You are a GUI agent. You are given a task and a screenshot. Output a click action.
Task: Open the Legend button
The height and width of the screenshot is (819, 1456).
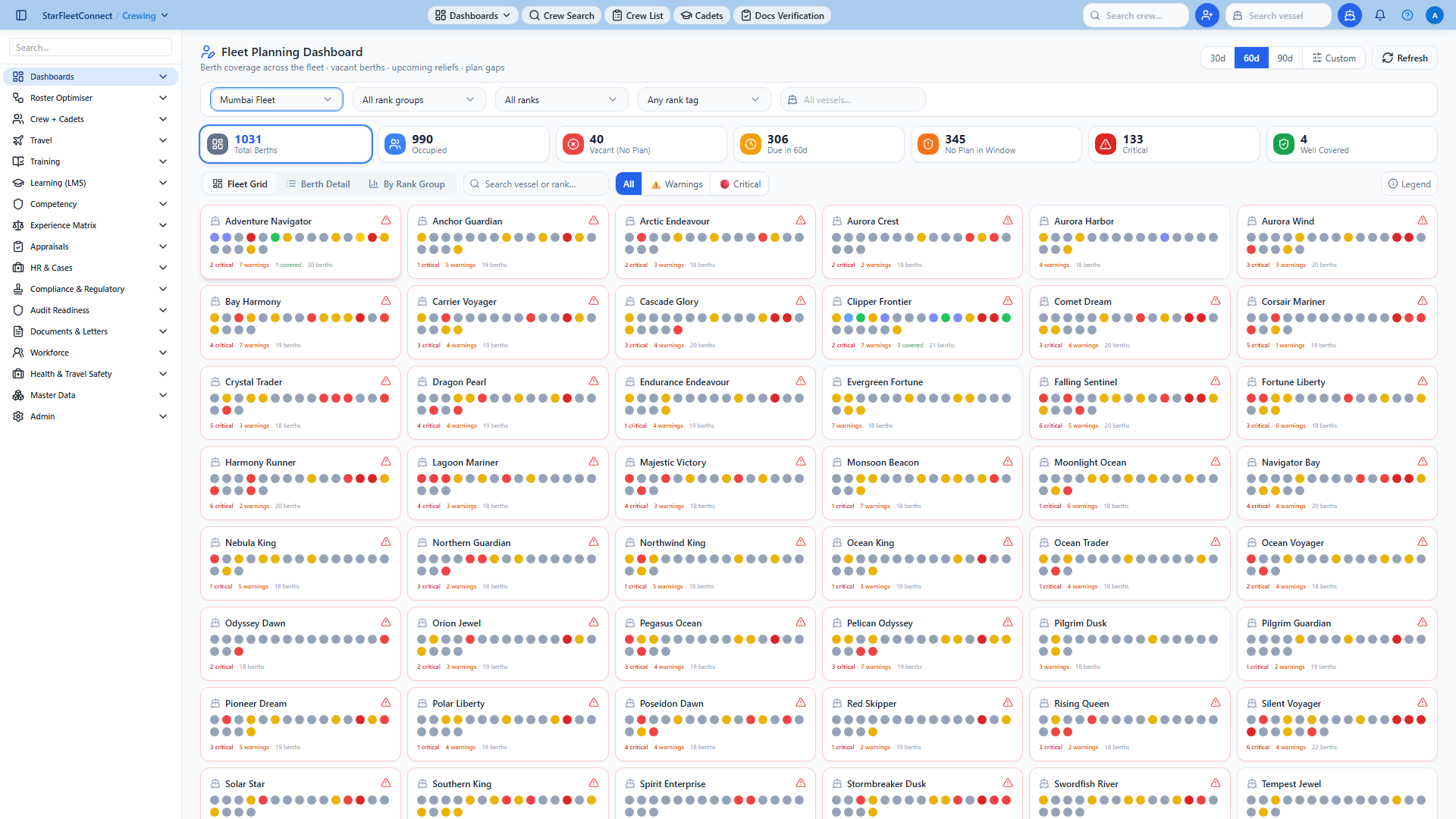tap(1409, 184)
